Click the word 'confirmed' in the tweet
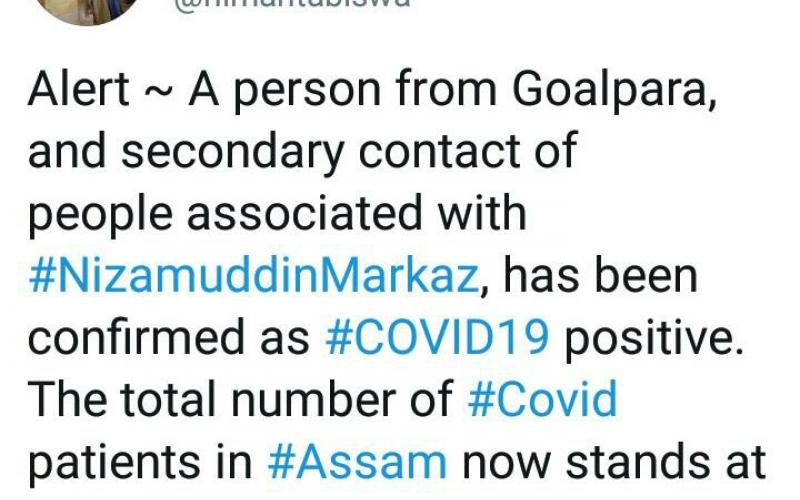This screenshot has height=500, width=800. tap(136, 338)
